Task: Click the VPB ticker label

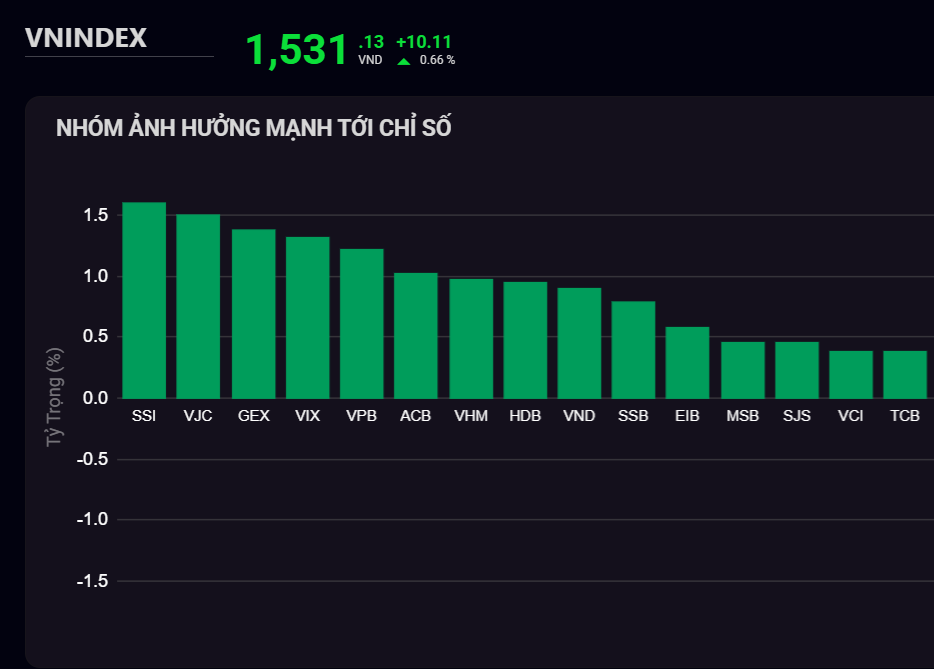Action: coord(362,416)
